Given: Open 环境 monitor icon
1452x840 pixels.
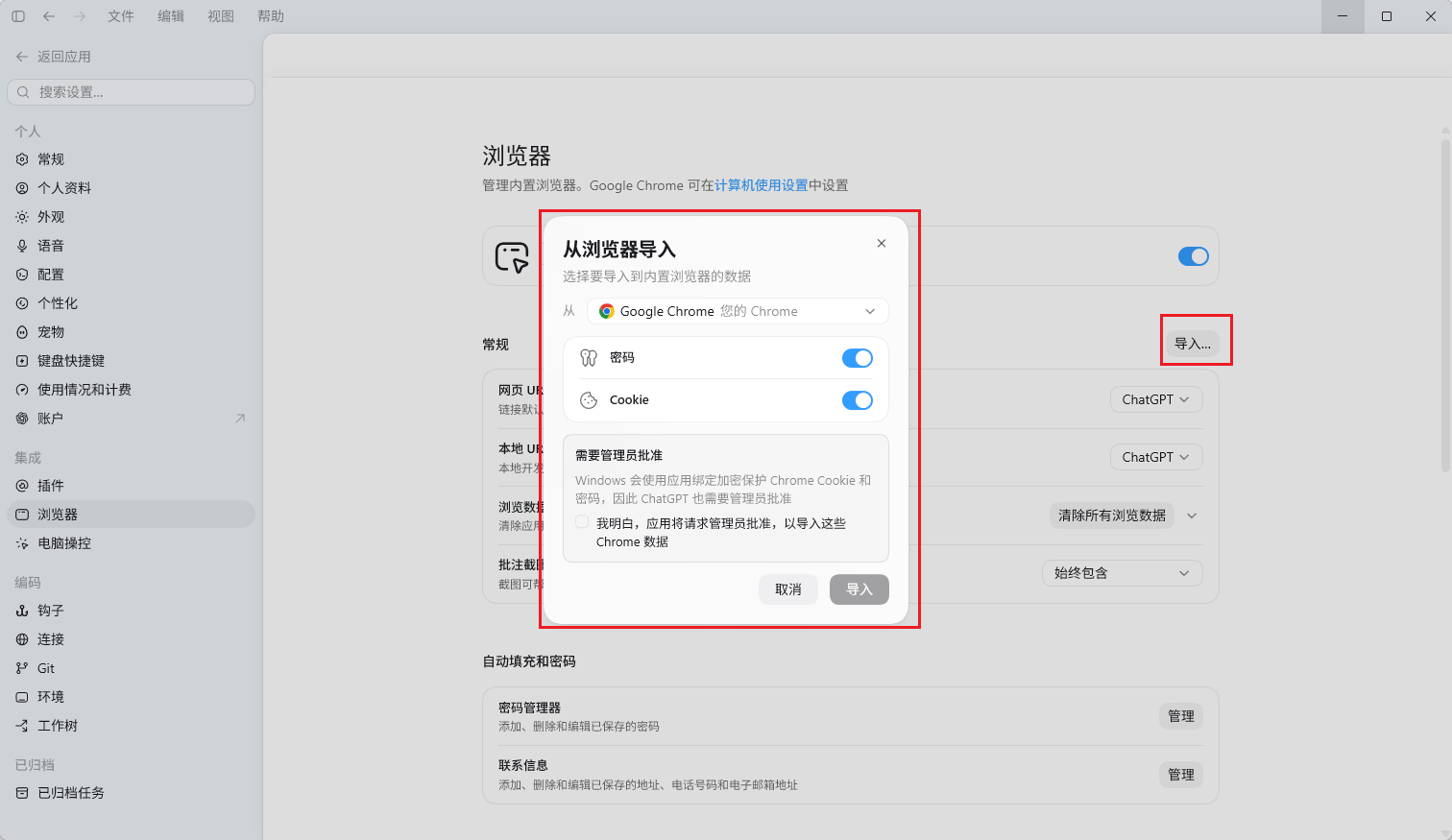Looking at the screenshot, I should point(22,697).
